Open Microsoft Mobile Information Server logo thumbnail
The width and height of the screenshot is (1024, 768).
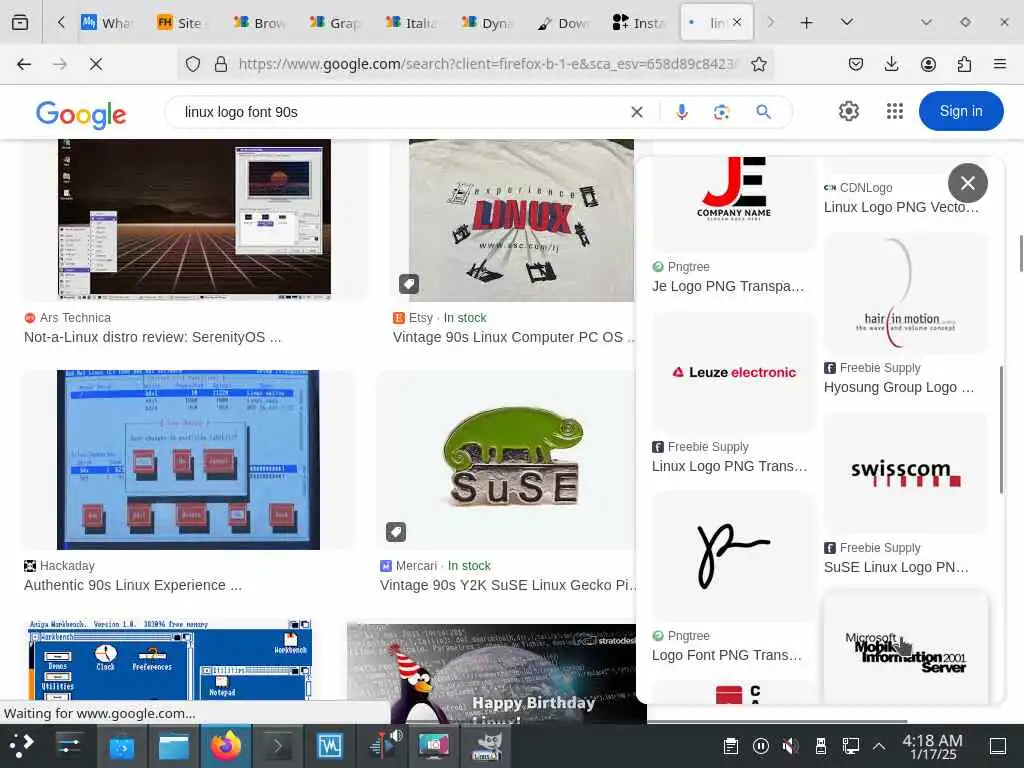coord(905,648)
